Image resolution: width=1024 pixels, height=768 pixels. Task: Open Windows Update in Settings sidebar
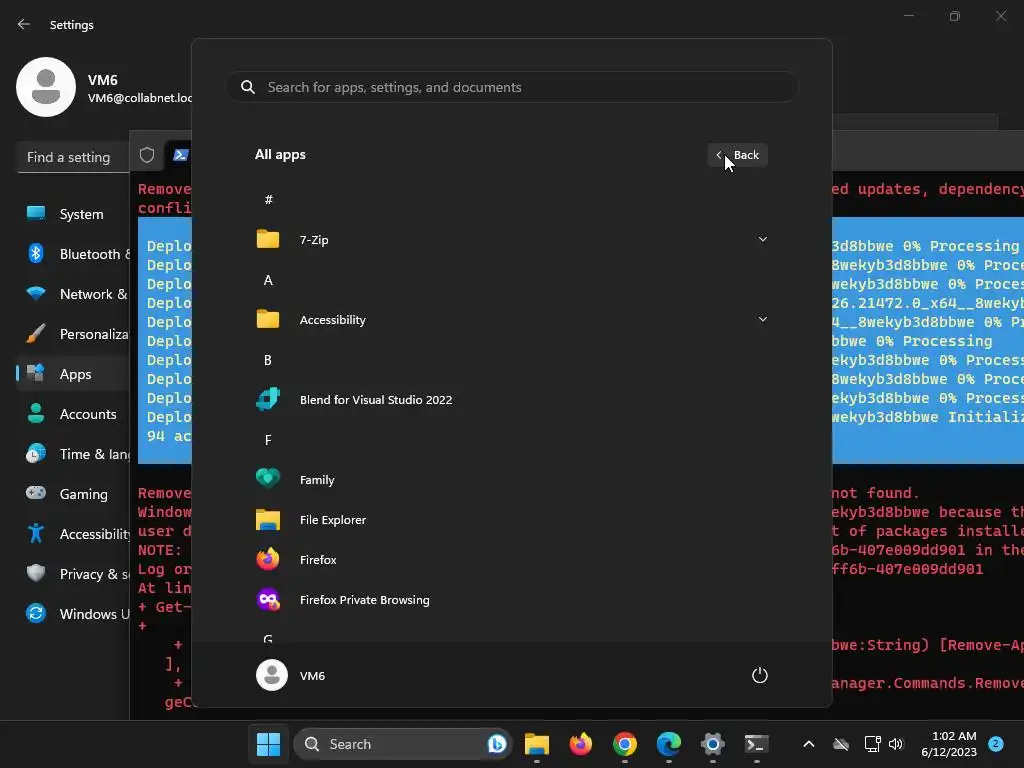pyautogui.click(x=73, y=614)
